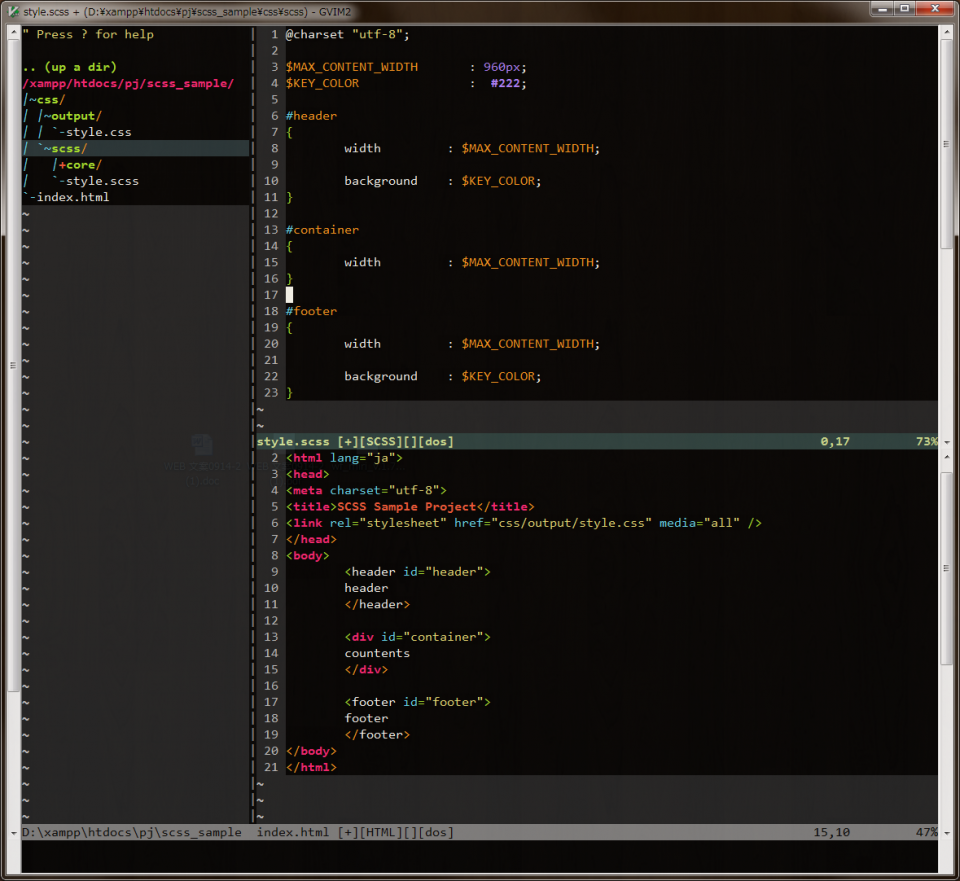
Task: Collapse the css folder in the file tree
Action: (x=48, y=99)
